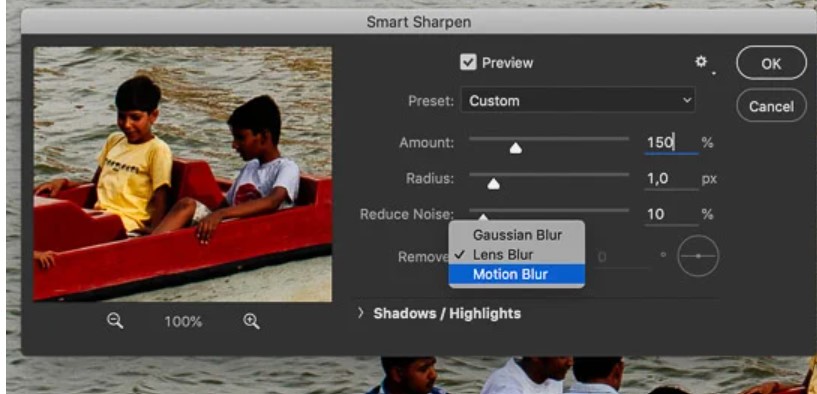Open the Smart Sharpen gear settings menu
The height and width of the screenshot is (394, 817).
point(702,63)
